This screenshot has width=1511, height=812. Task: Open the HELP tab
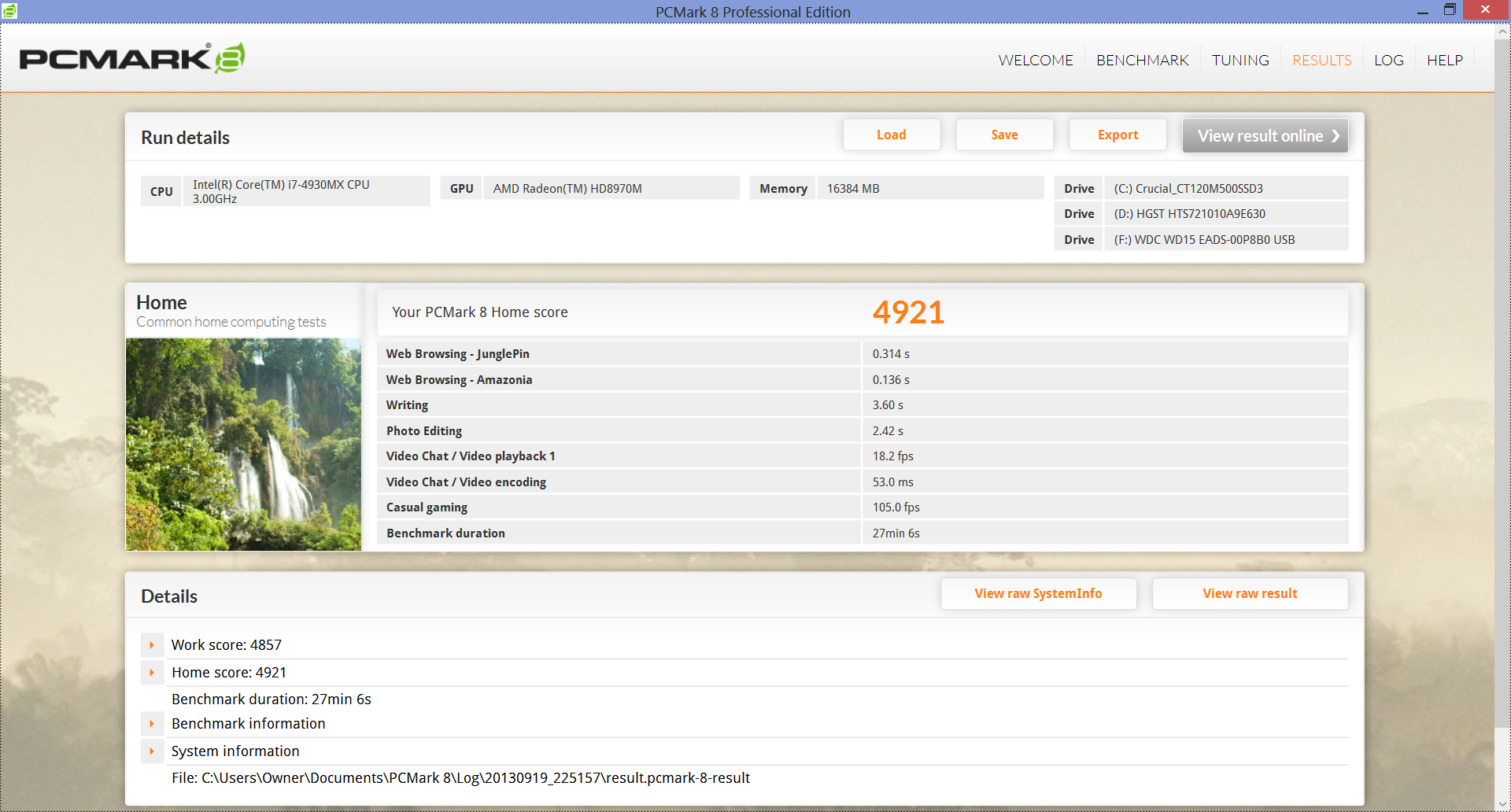click(1445, 61)
